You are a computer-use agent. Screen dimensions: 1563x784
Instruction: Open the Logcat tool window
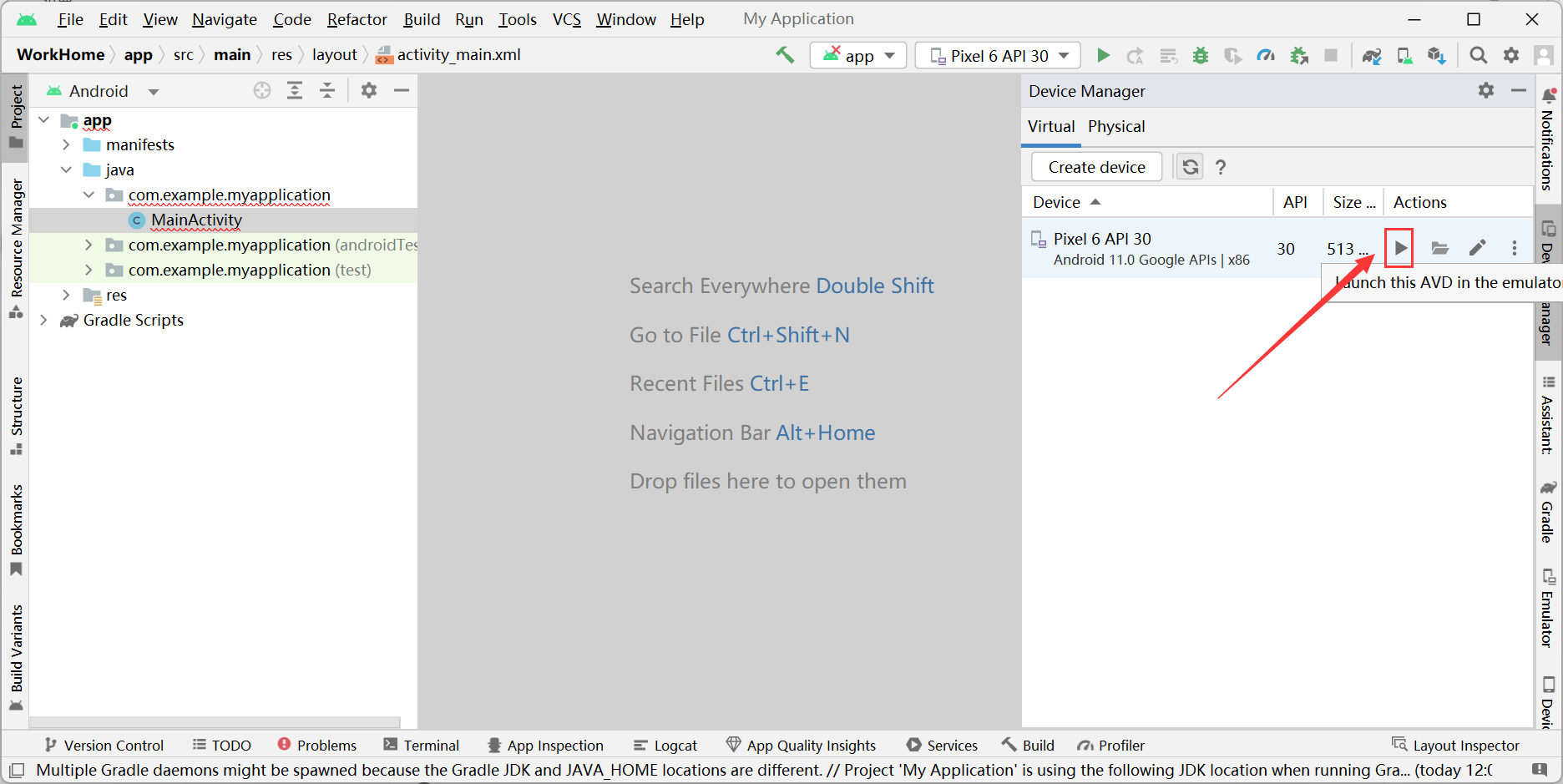pos(665,745)
